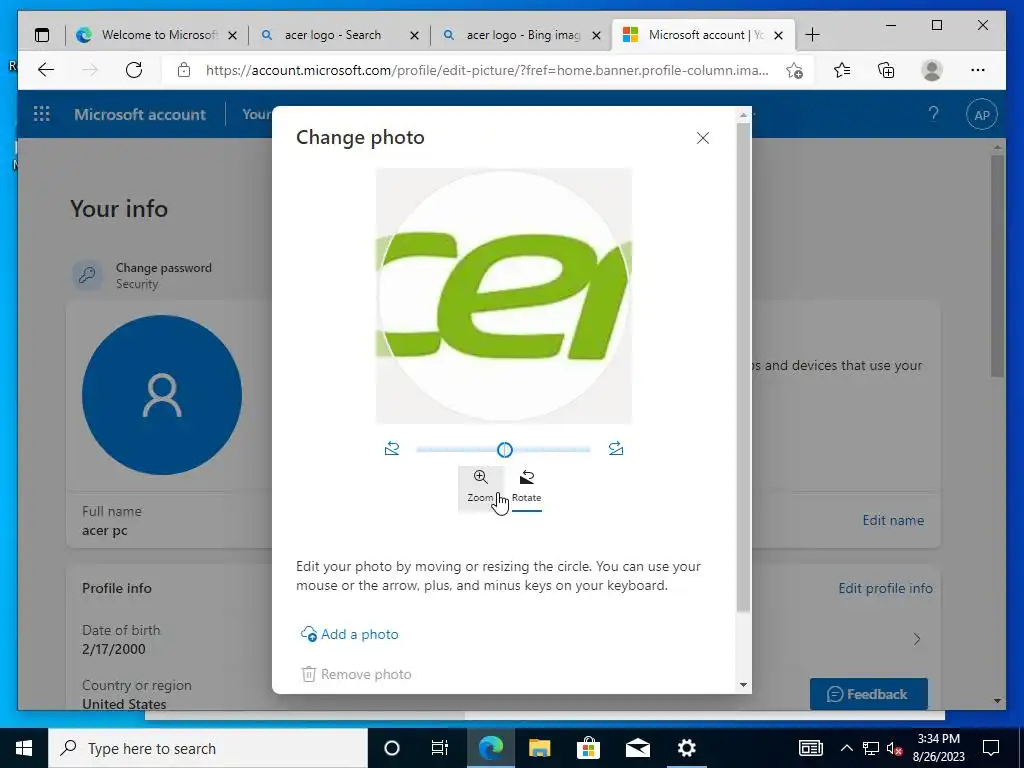Viewport: 1024px width, 768px height.
Task: Open the Microsoft apps grid launcher
Action: click(x=41, y=114)
